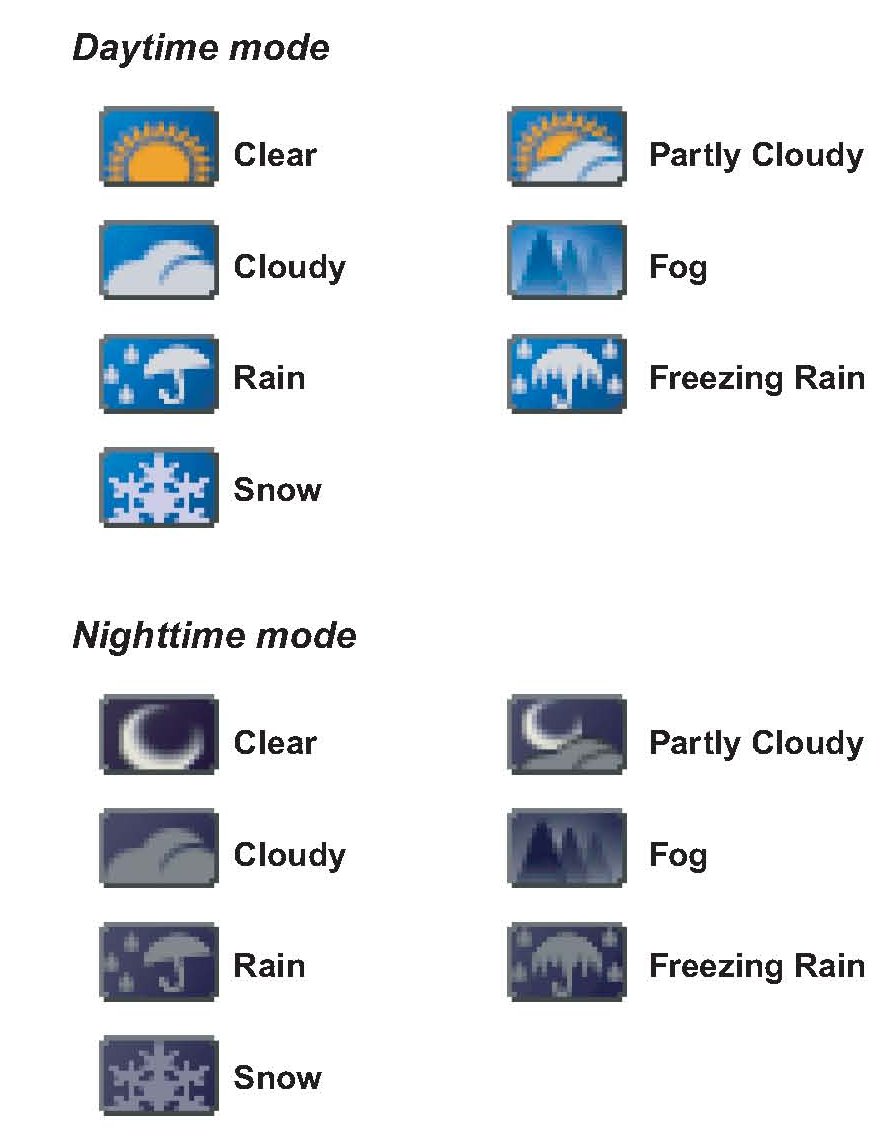Click the "Nighttime mode" heading

point(215,636)
